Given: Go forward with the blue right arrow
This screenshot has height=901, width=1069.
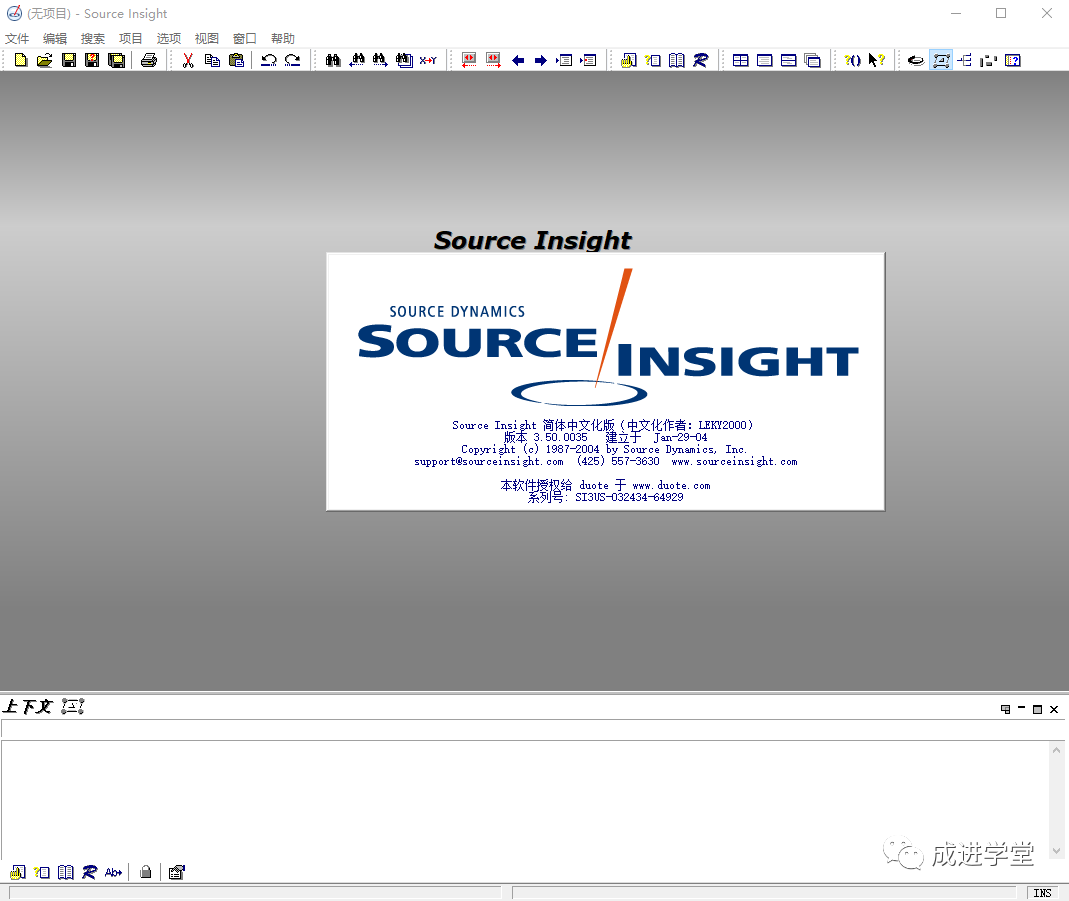Looking at the screenshot, I should click(541, 60).
